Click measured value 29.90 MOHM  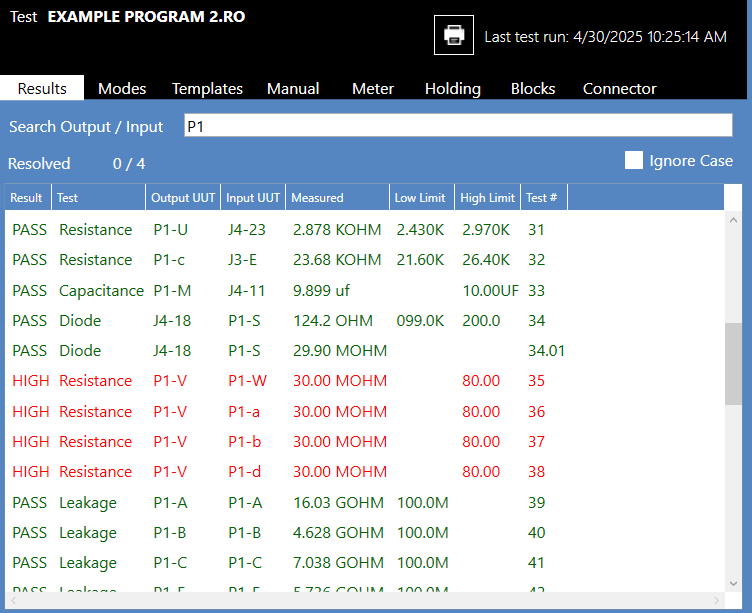click(340, 351)
